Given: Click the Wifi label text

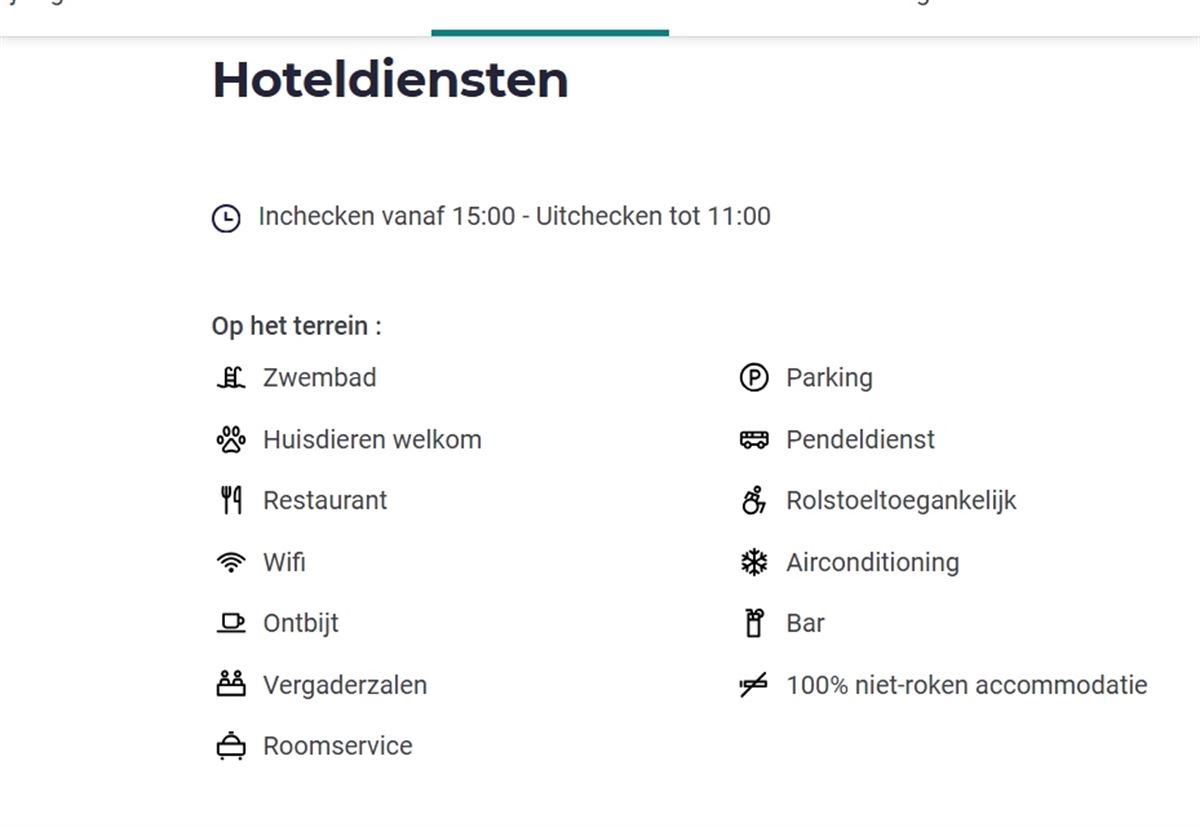Looking at the screenshot, I should click(283, 562).
